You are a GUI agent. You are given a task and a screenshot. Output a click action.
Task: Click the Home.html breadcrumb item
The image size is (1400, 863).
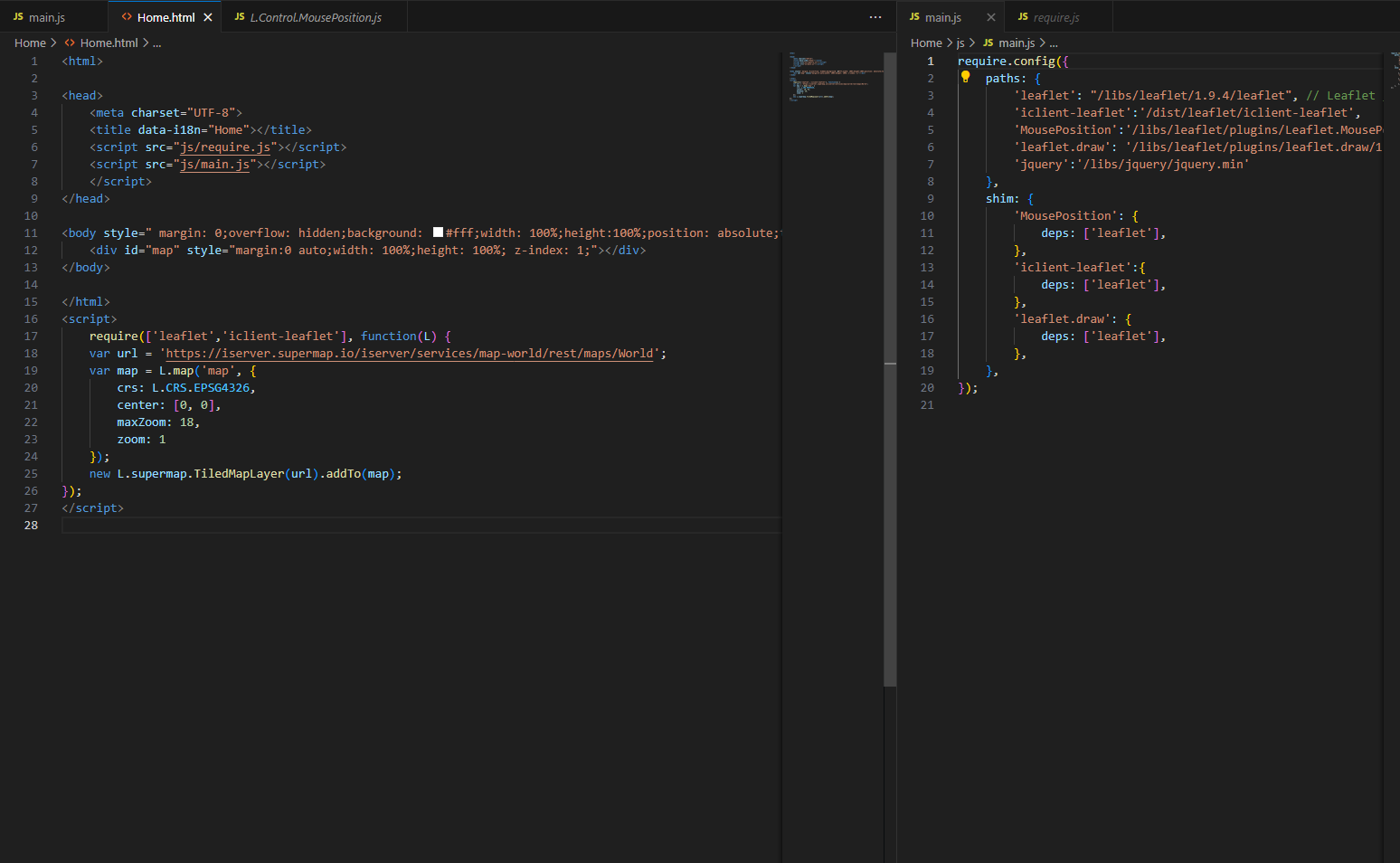tap(109, 43)
